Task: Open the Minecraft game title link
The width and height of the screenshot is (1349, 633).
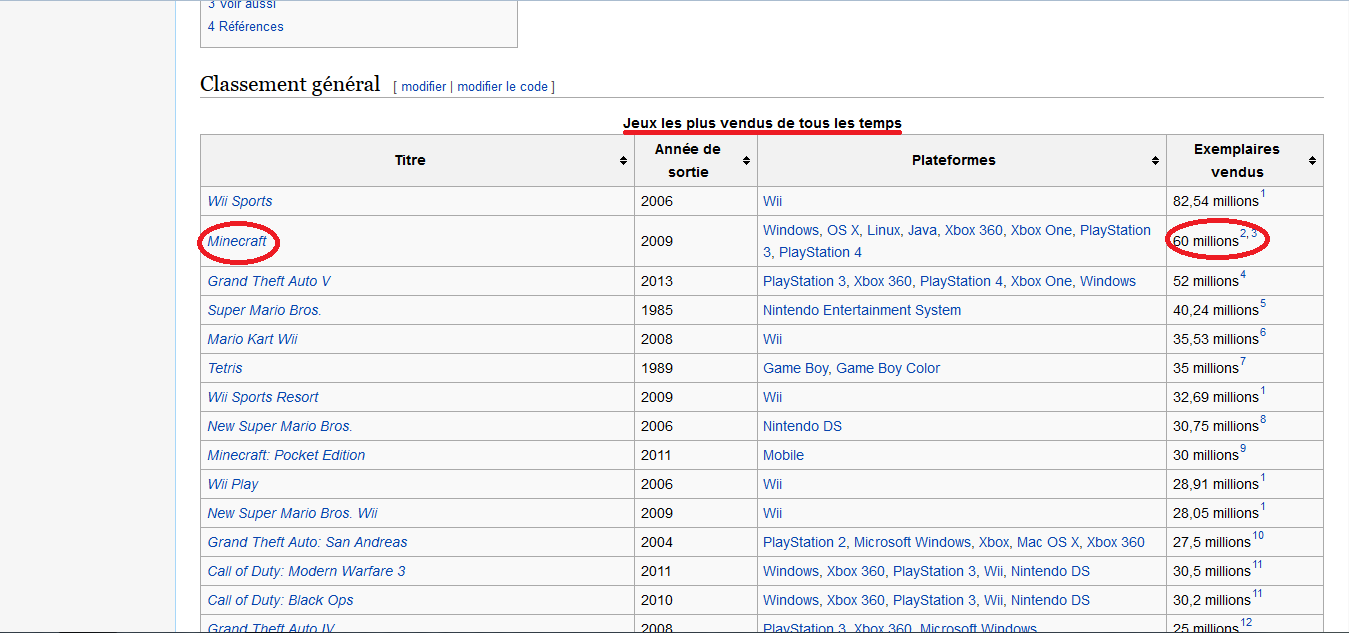Action: pos(237,241)
